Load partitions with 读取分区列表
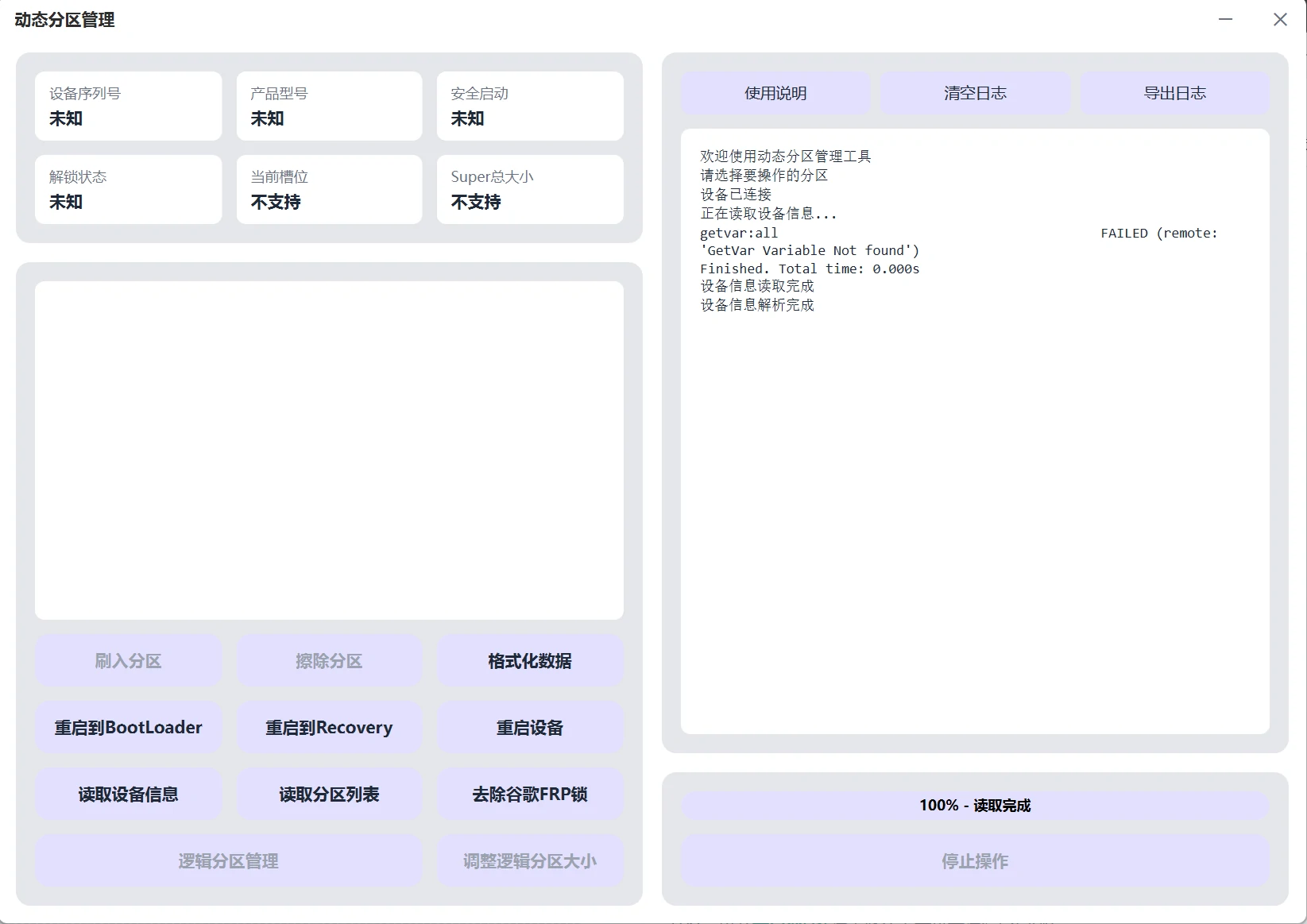The width and height of the screenshot is (1307, 924). pyautogui.click(x=329, y=794)
